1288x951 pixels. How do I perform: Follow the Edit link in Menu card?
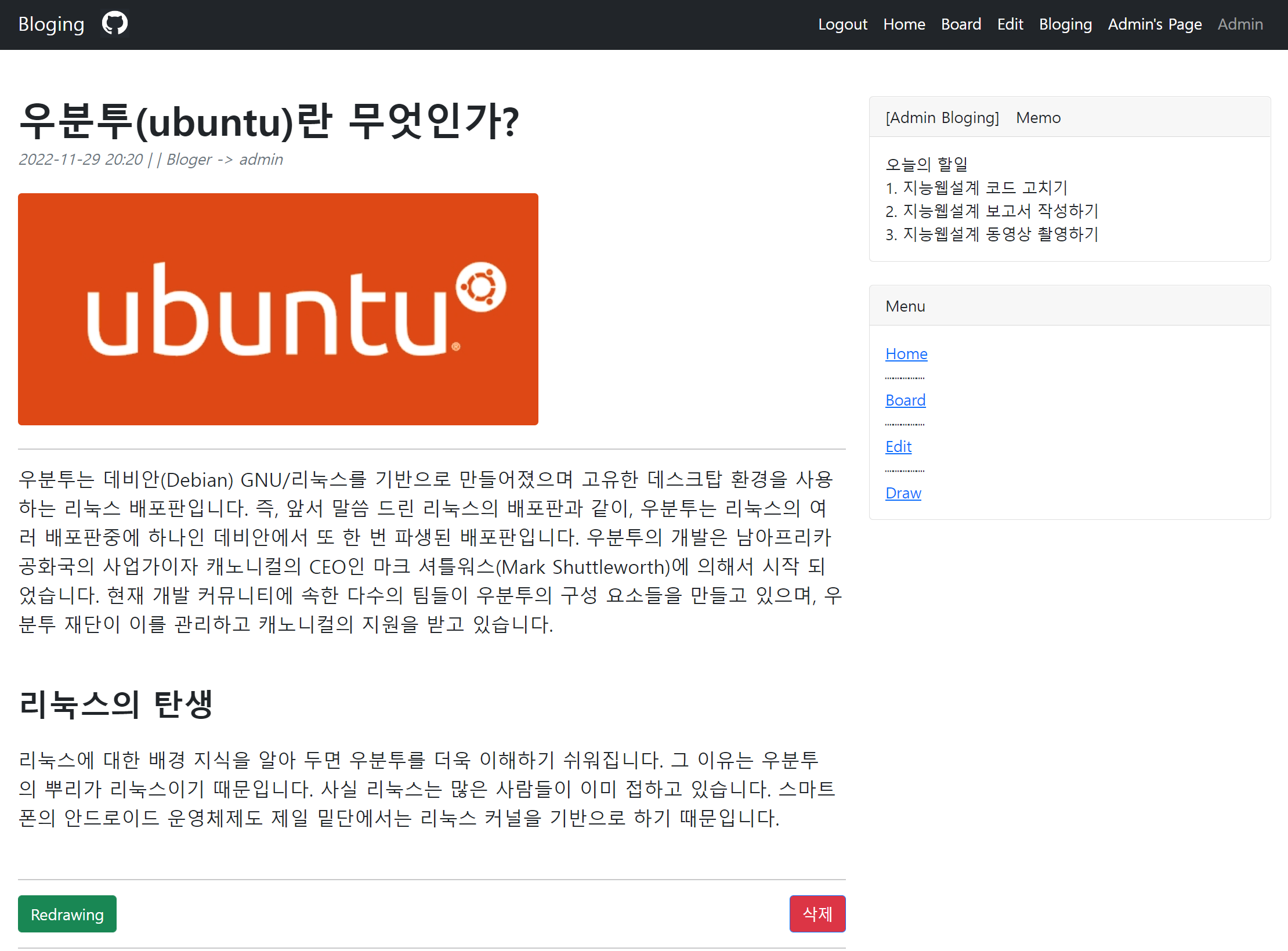[x=898, y=447]
